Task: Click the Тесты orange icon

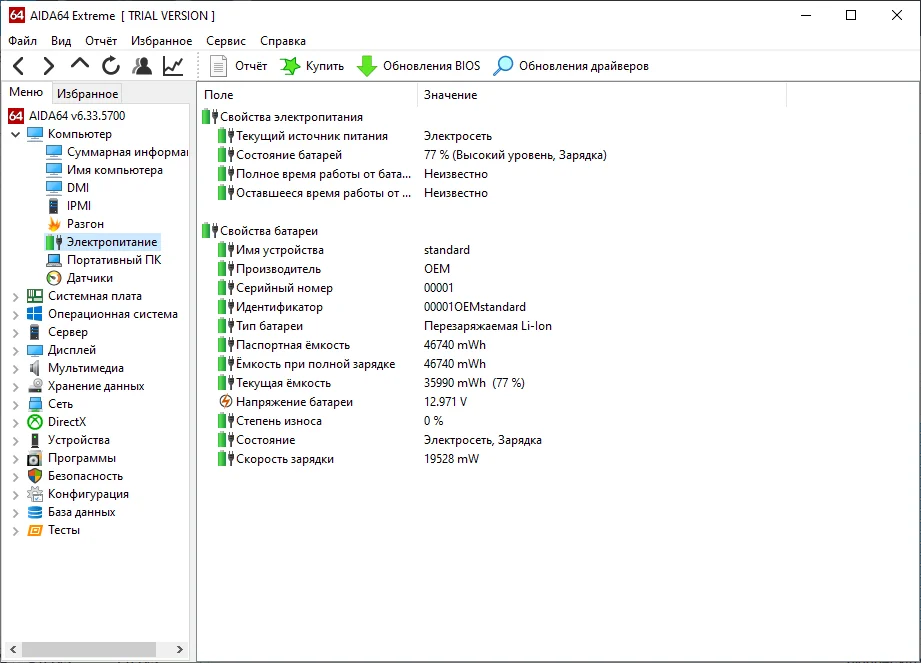Action: (35, 530)
